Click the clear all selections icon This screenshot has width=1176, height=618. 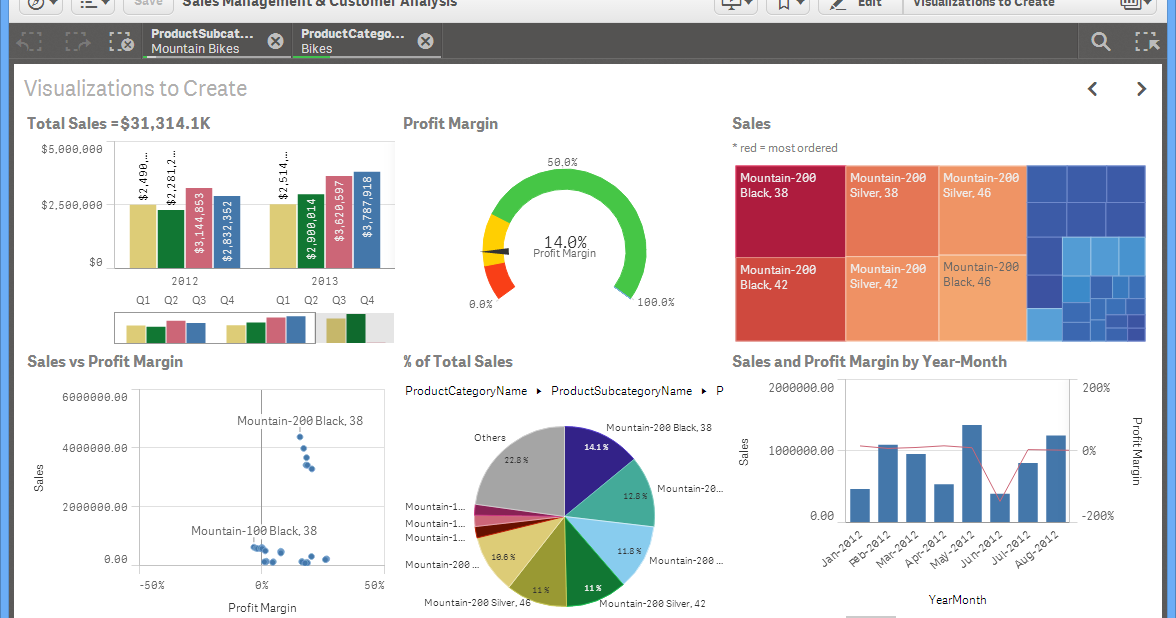coord(122,42)
